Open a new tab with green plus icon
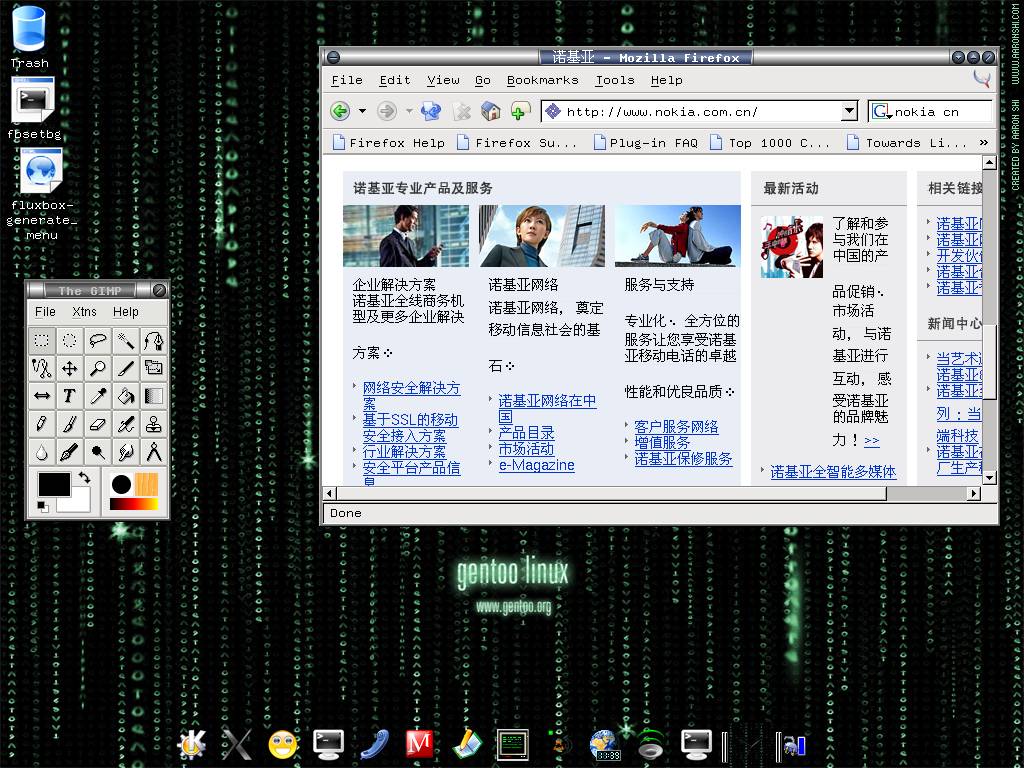 point(520,112)
